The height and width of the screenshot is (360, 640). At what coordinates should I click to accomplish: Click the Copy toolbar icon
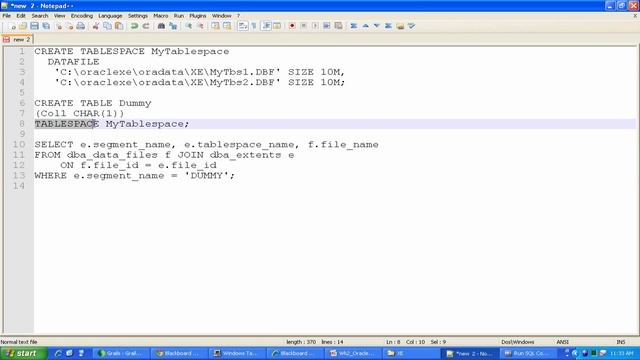(107, 26)
